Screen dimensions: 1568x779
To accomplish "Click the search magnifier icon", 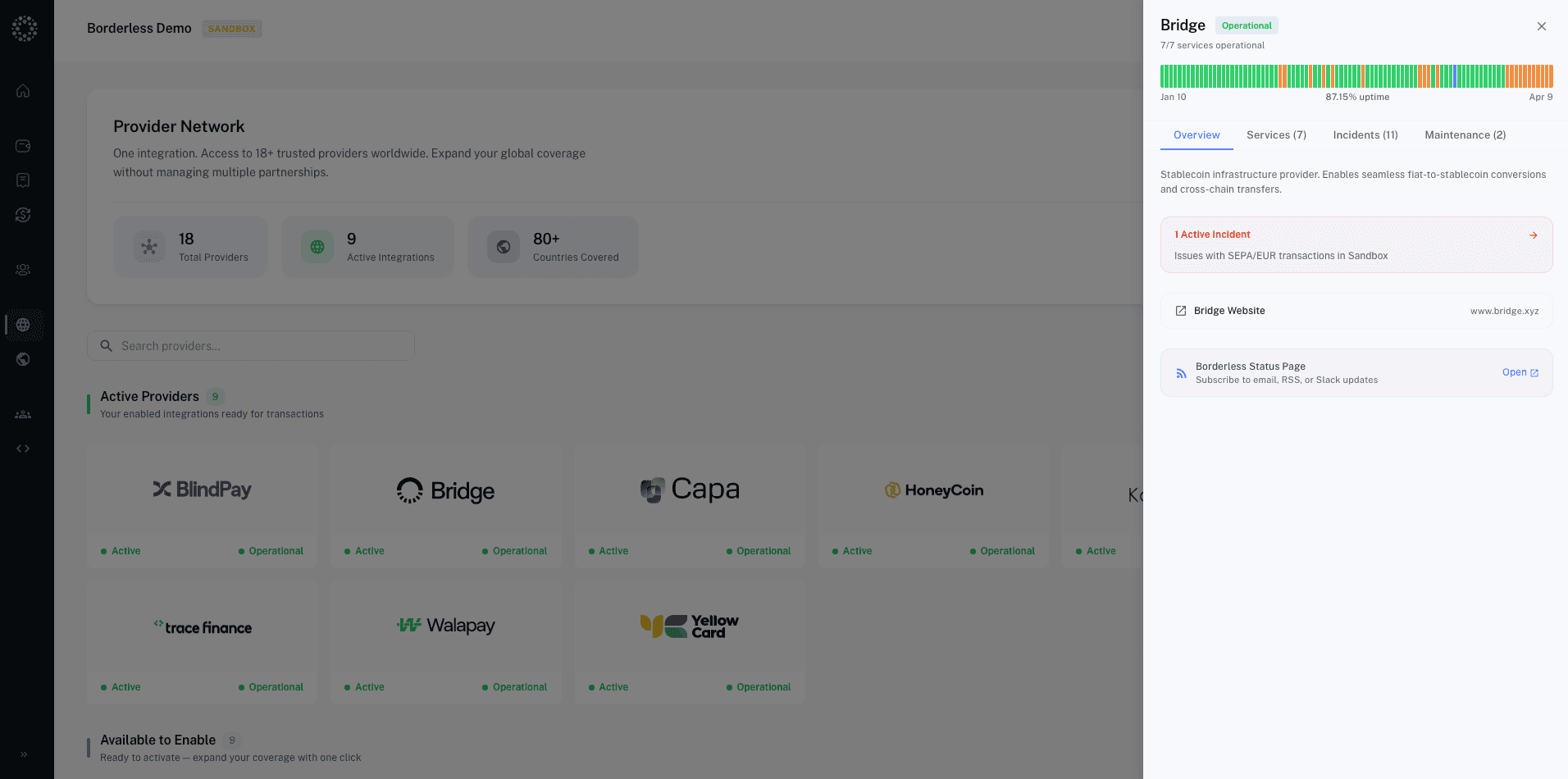I will 106,346.
